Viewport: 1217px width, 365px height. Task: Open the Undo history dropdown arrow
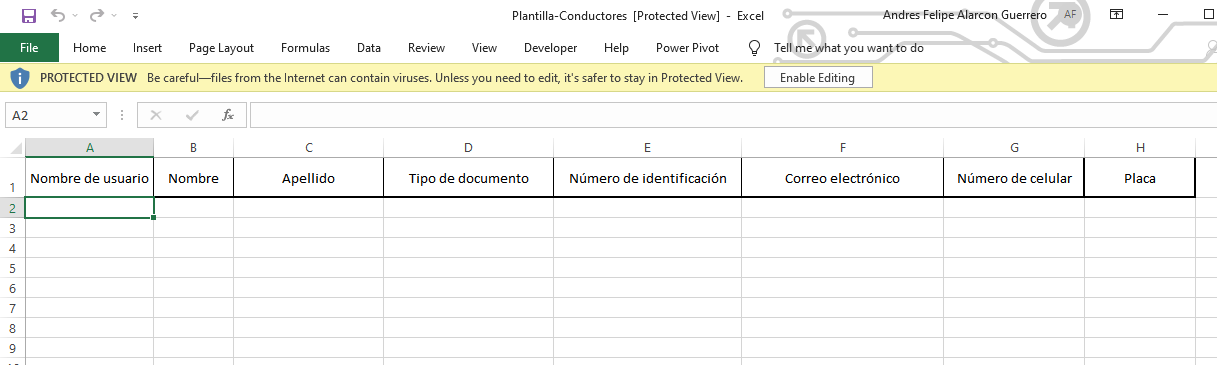coord(75,16)
